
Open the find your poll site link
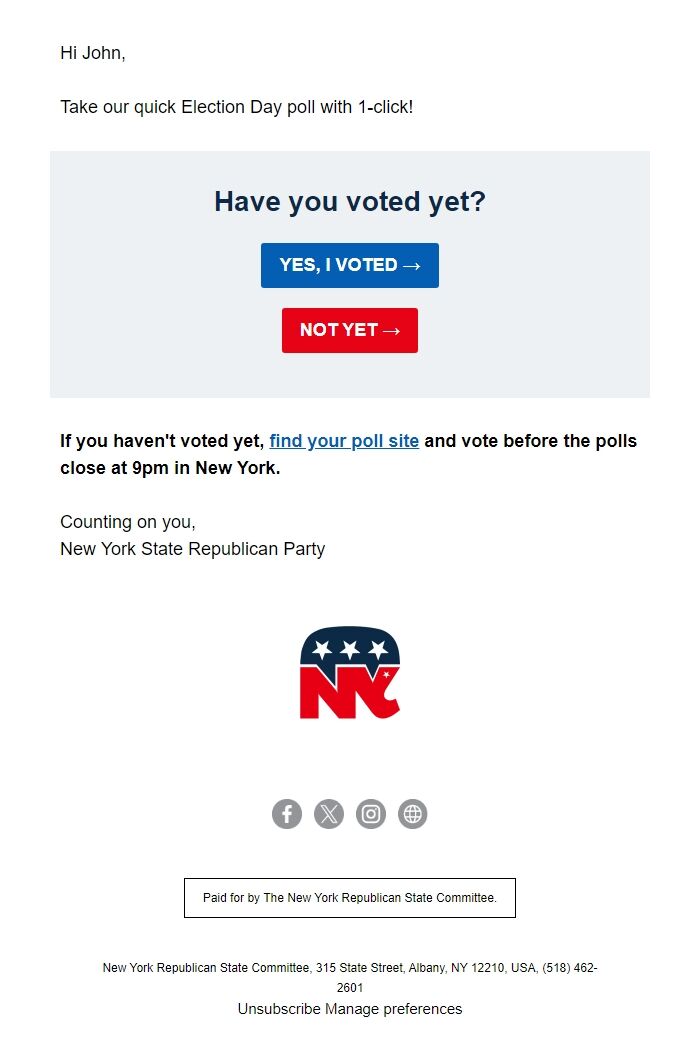(343, 440)
